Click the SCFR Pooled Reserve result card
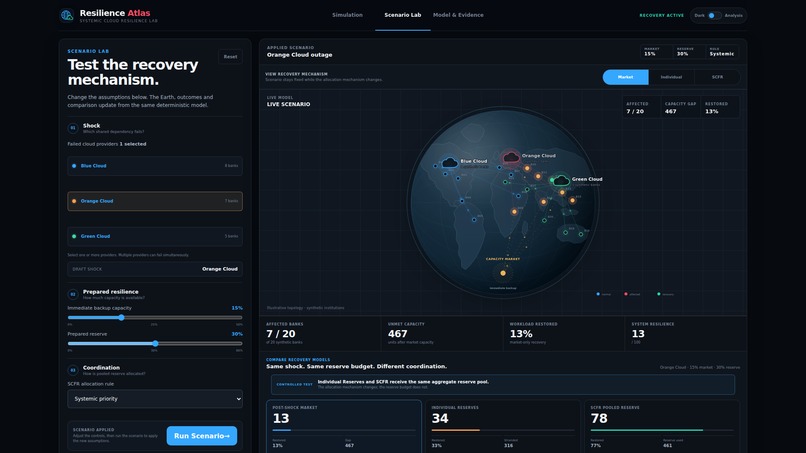This screenshot has height=453, width=806. point(662,427)
